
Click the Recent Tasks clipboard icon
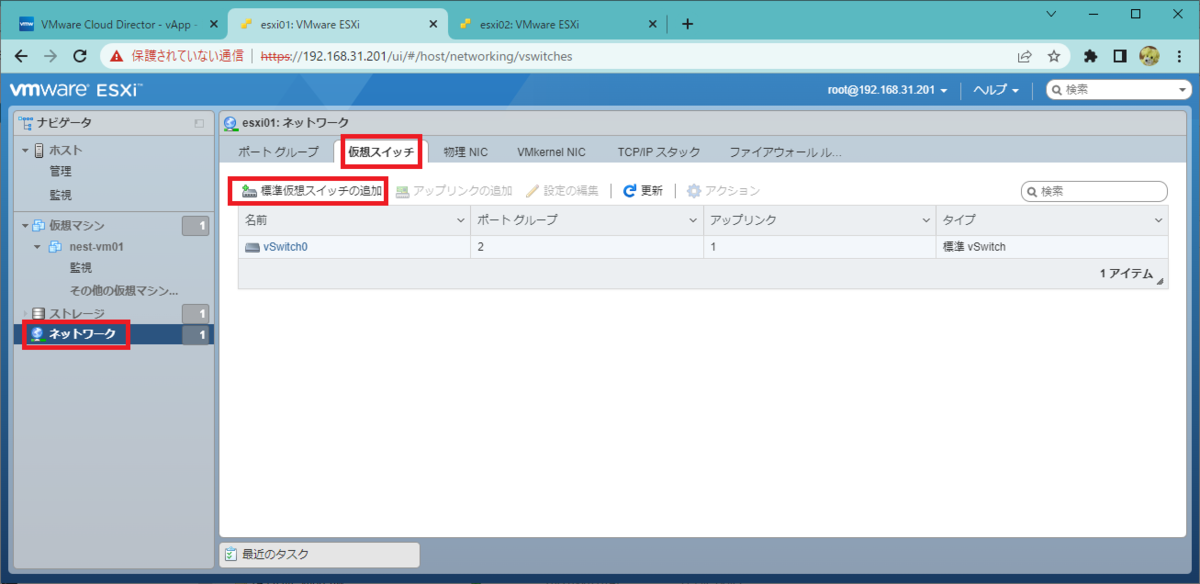231,554
